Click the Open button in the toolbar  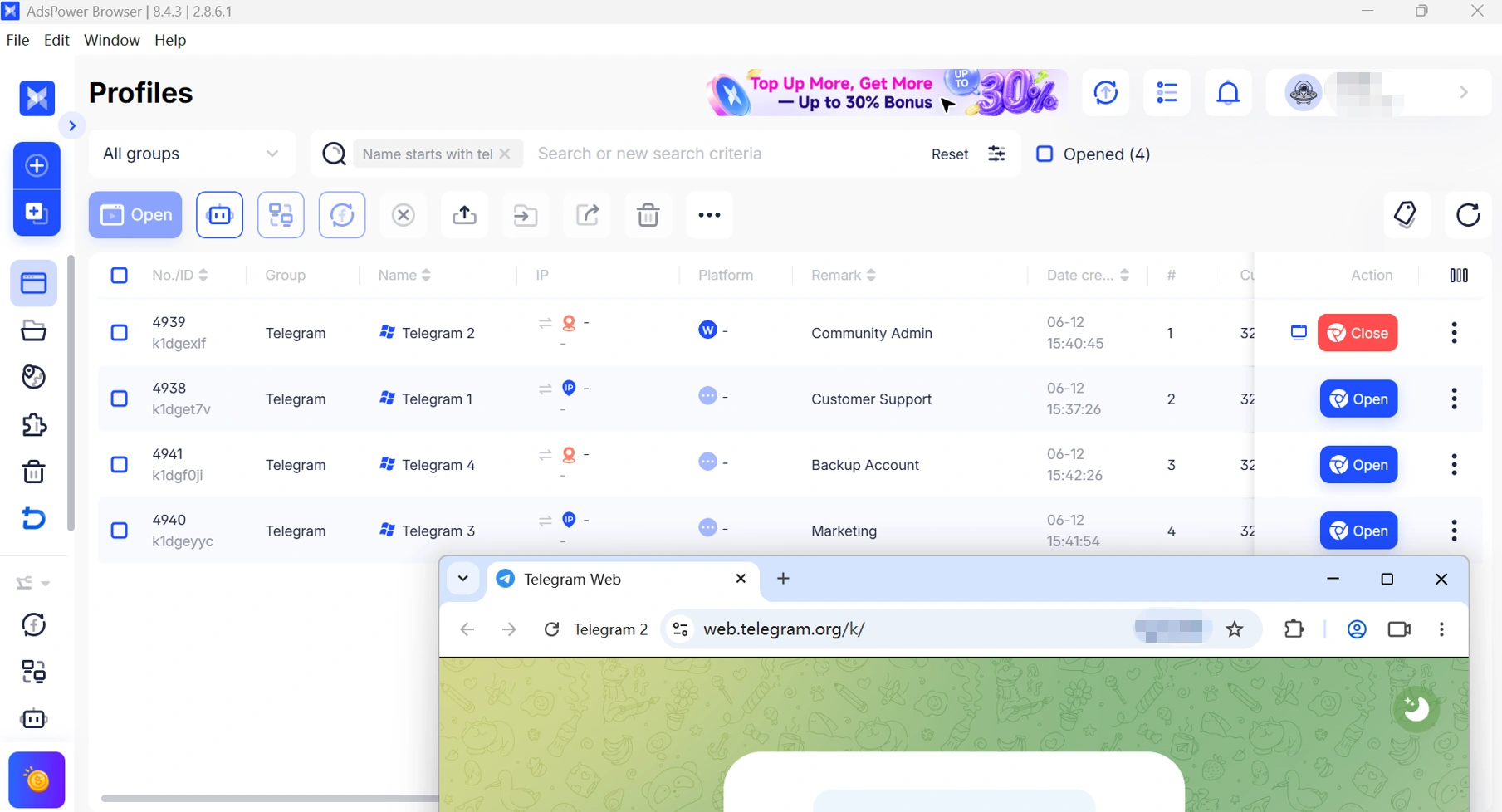(135, 215)
